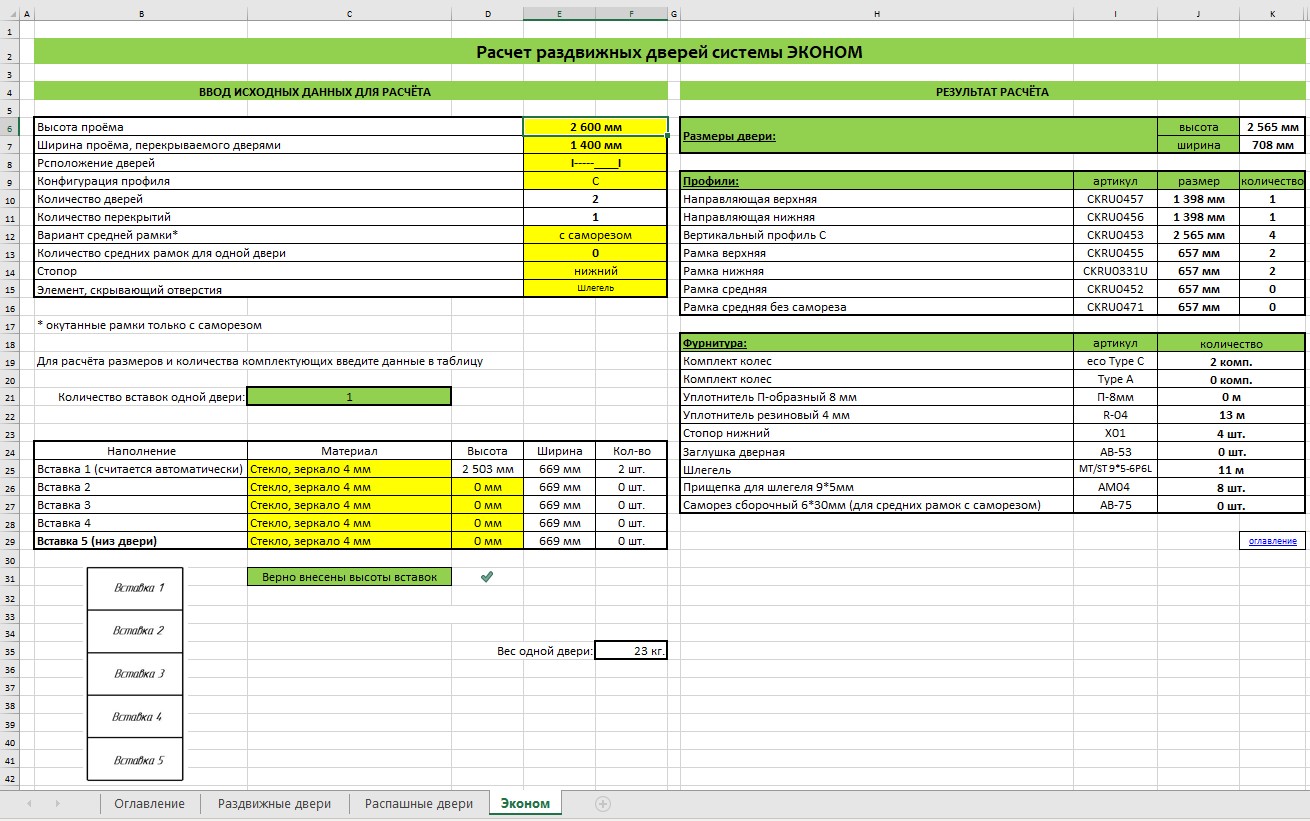Switch to Раздвижные двери sheet tab
This screenshot has width=1310, height=821.
274,804
